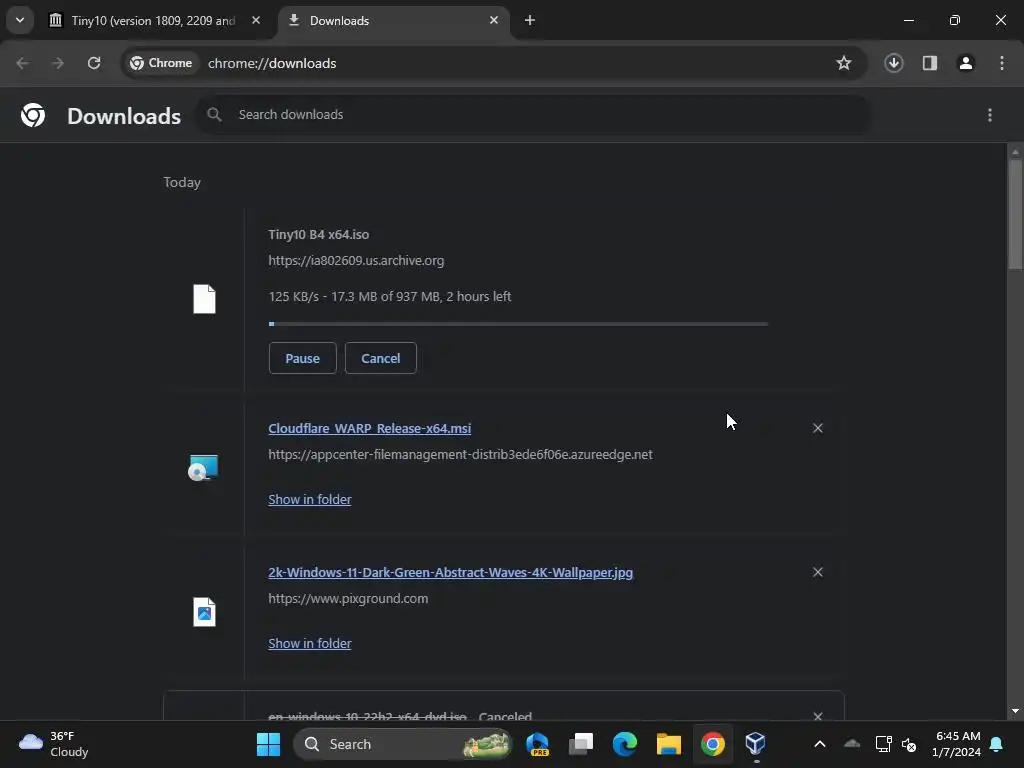Open notifications bell icon
Screen dimensions: 1024x768
point(997,744)
